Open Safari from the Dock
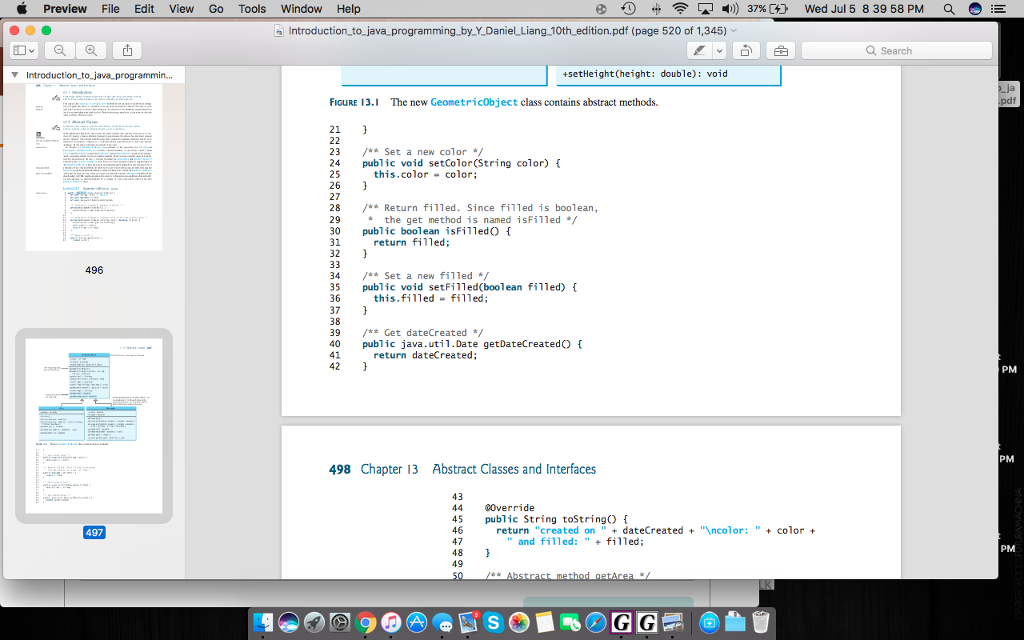 [594, 624]
